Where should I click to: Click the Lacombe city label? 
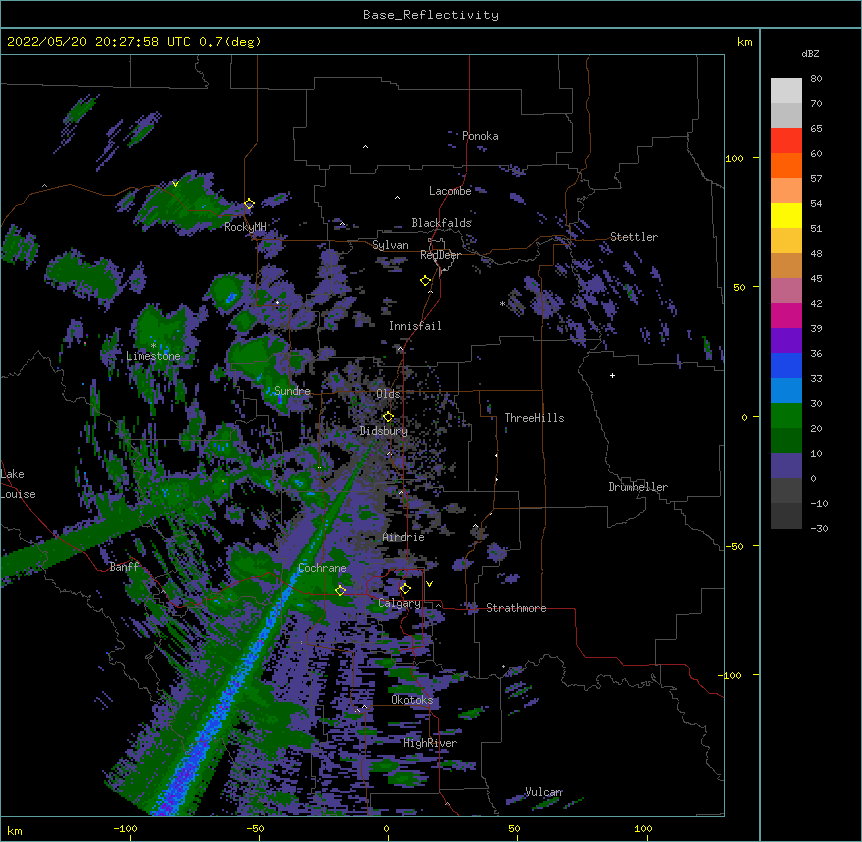(x=450, y=191)
